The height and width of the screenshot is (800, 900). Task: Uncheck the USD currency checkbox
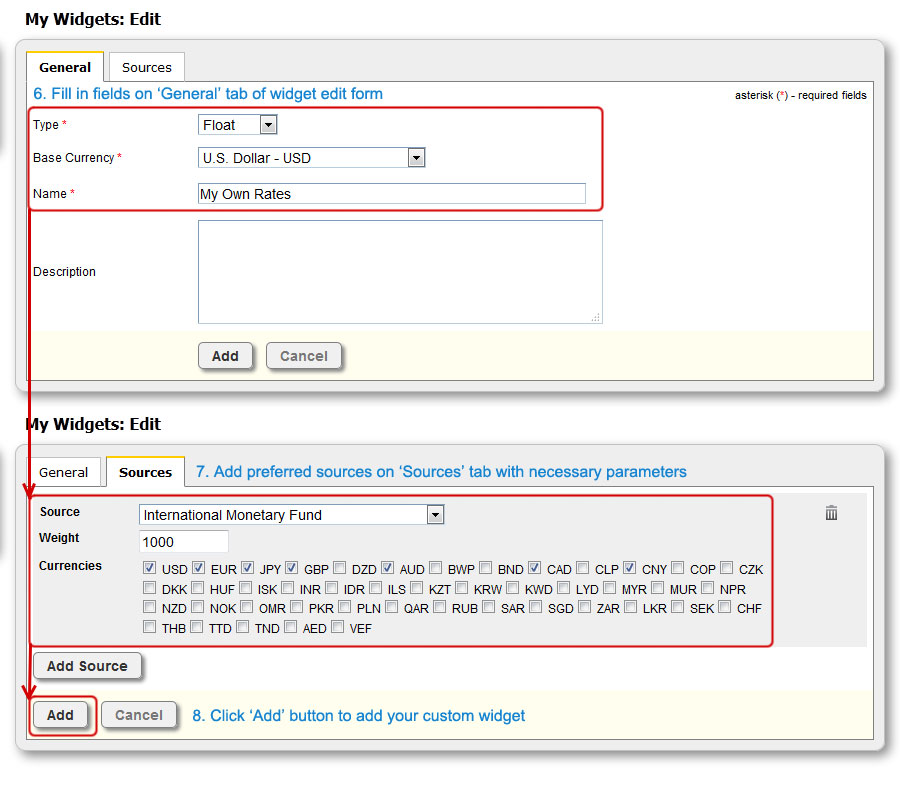click(x=149, y=568)
